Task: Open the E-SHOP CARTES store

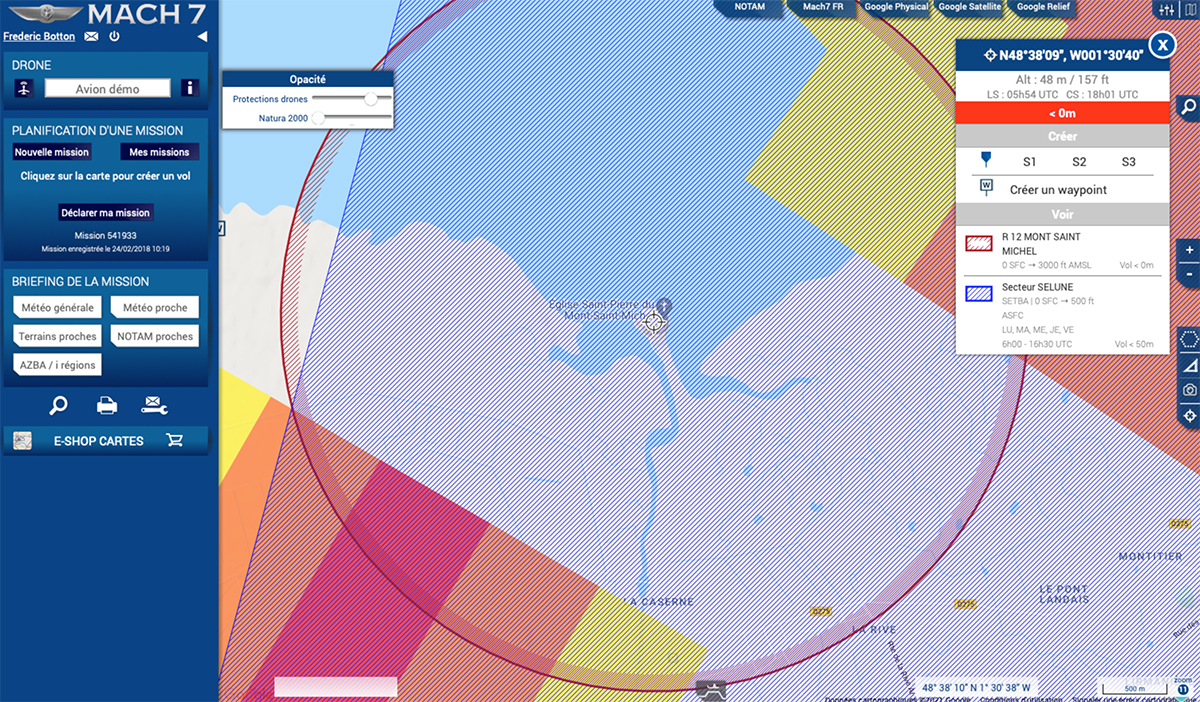Action: coord(99,441)
